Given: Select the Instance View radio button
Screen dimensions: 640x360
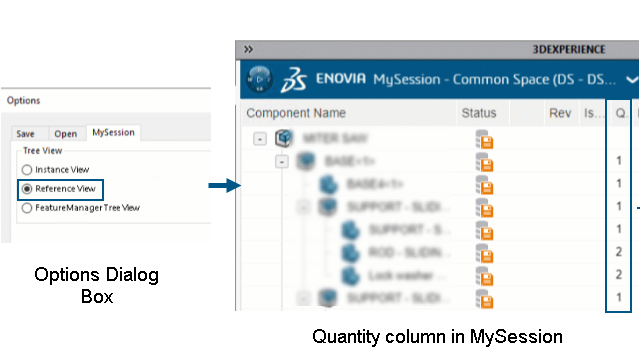Looking at the screenshot, I should click(27, 169).
